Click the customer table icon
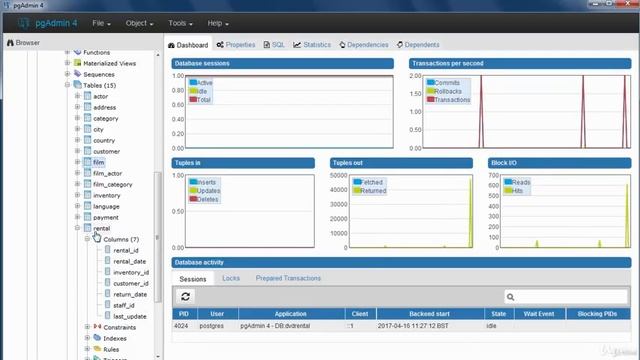Viewport: 640px width, 360px height. click(87, 151)
